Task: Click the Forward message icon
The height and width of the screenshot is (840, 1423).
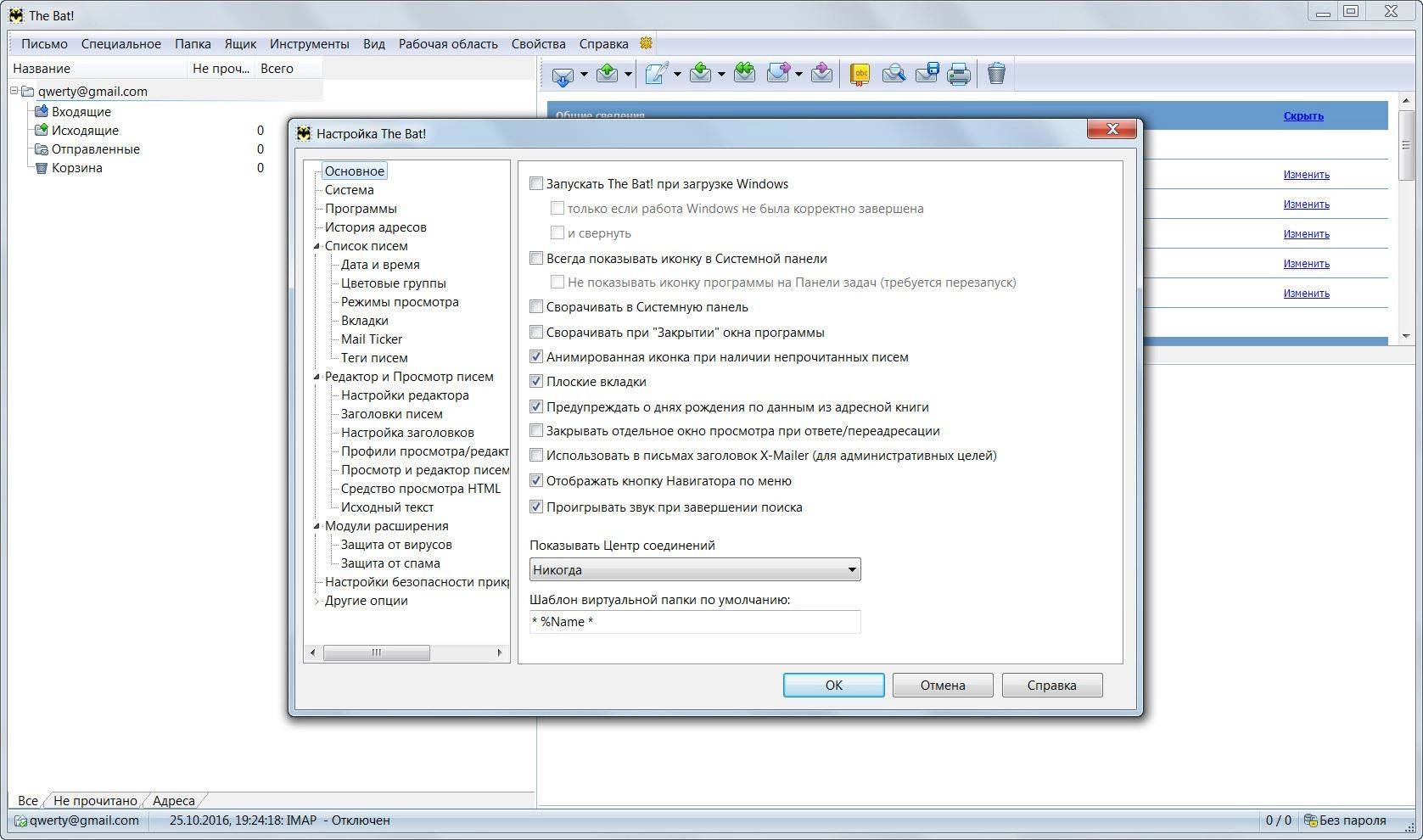Action: click(778, 74)
